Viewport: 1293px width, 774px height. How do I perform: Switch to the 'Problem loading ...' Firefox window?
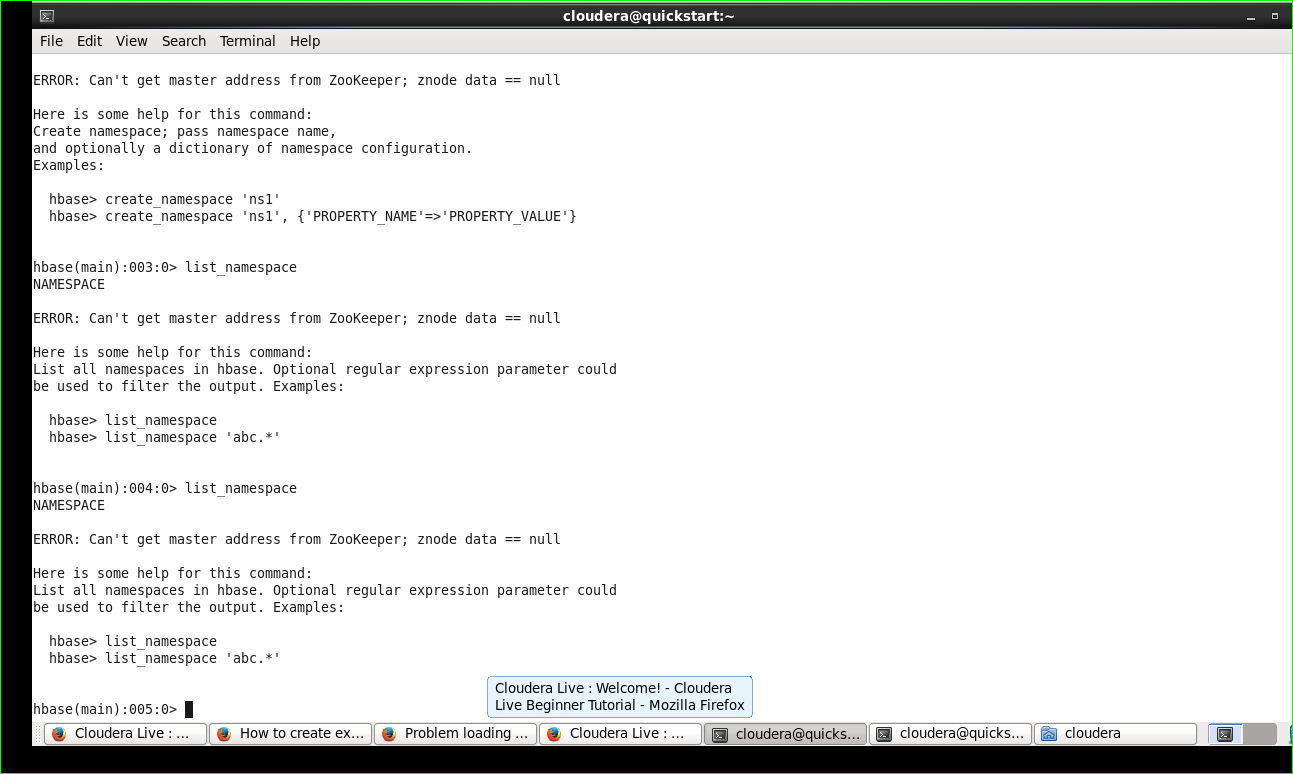click(x=455, y=733)
